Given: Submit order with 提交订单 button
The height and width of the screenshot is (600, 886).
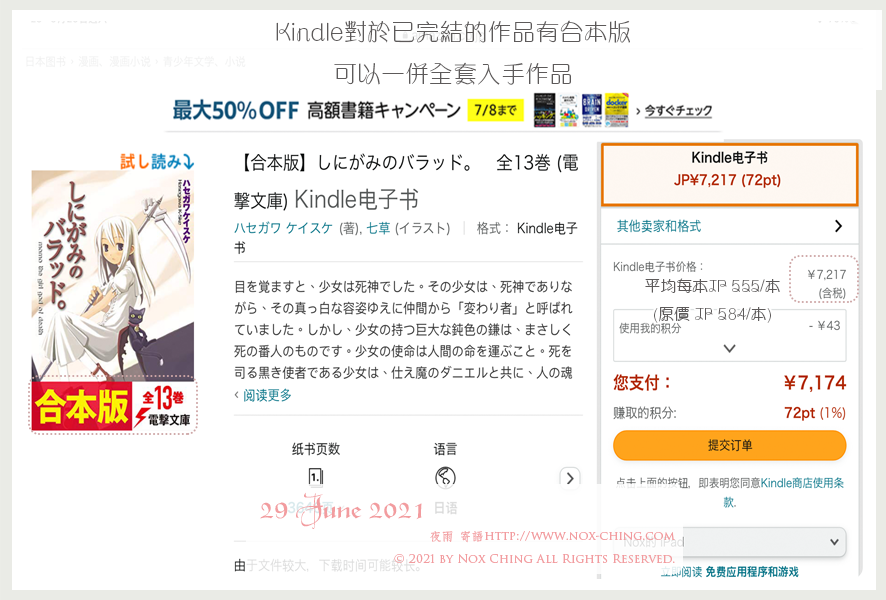Looking at the screenshot, I should tap(729, 445).
